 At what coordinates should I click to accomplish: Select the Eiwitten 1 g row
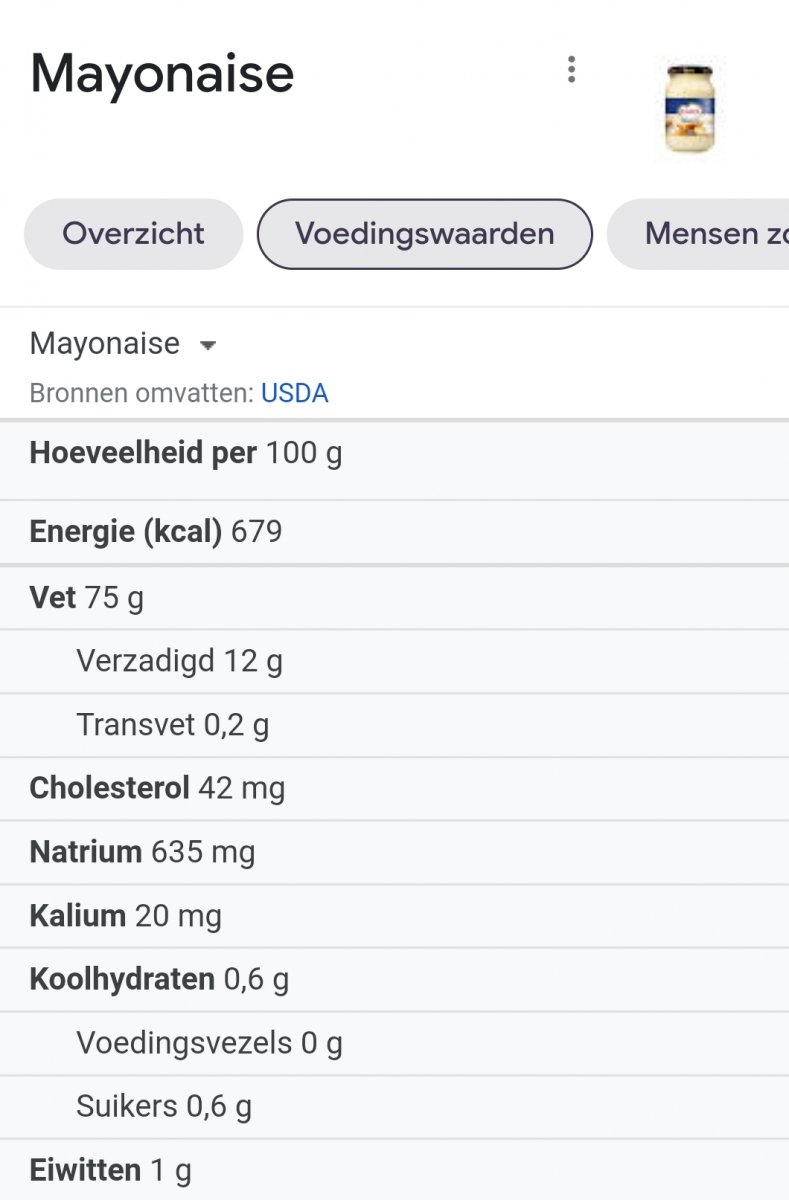click(110, 1170)
